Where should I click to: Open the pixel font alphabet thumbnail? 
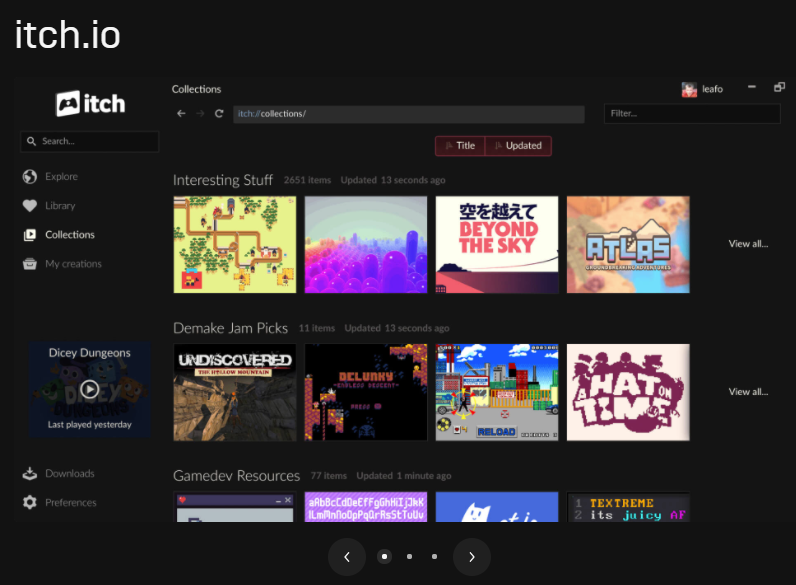[366, 507]
